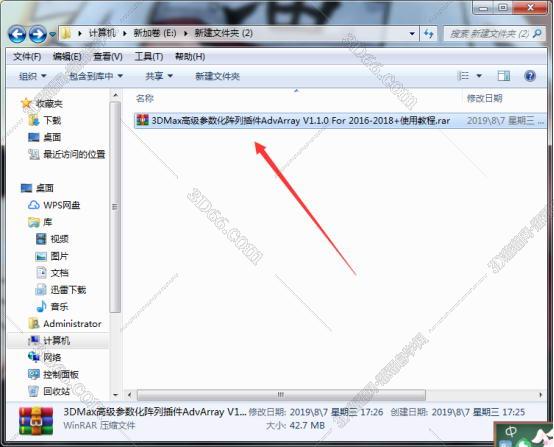This screenshot has width=554, height=447.
Task: Toggle the preview pane icon
Action: (503, 76)
